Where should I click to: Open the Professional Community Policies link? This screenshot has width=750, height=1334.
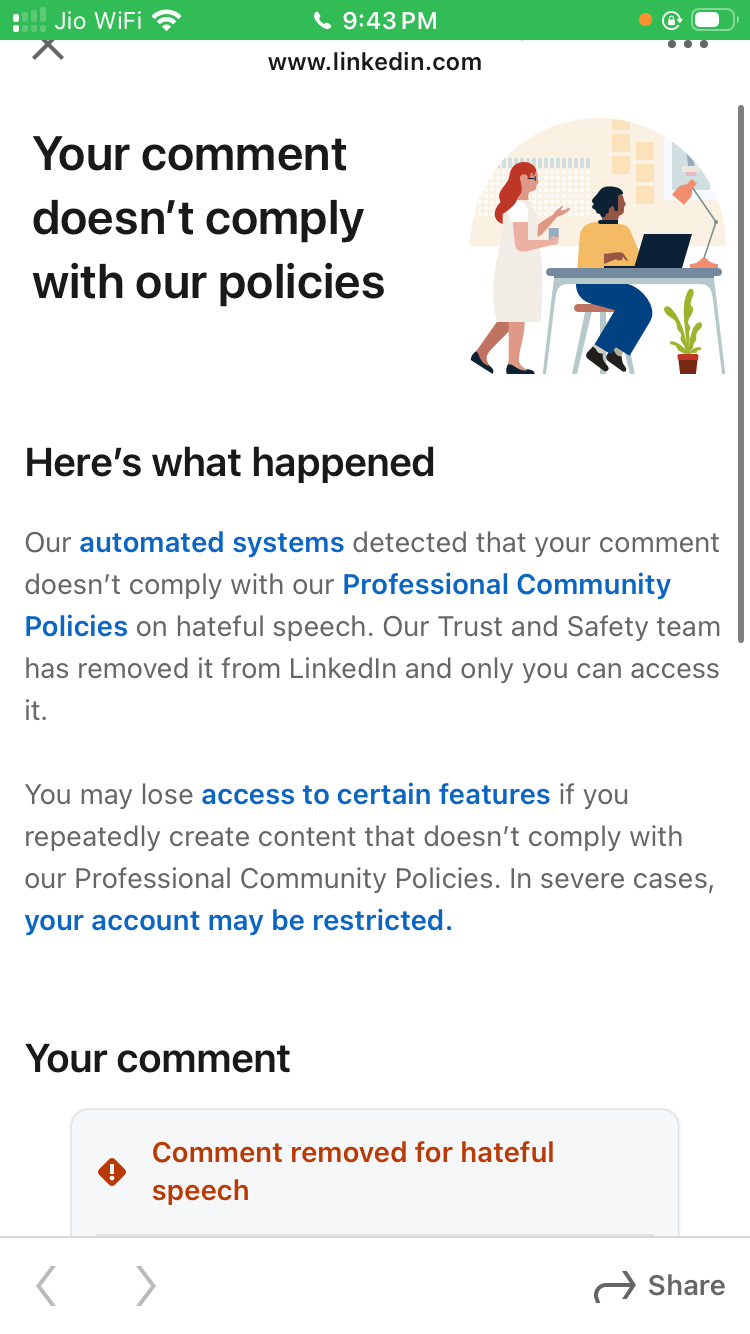(x=506, y=585)
